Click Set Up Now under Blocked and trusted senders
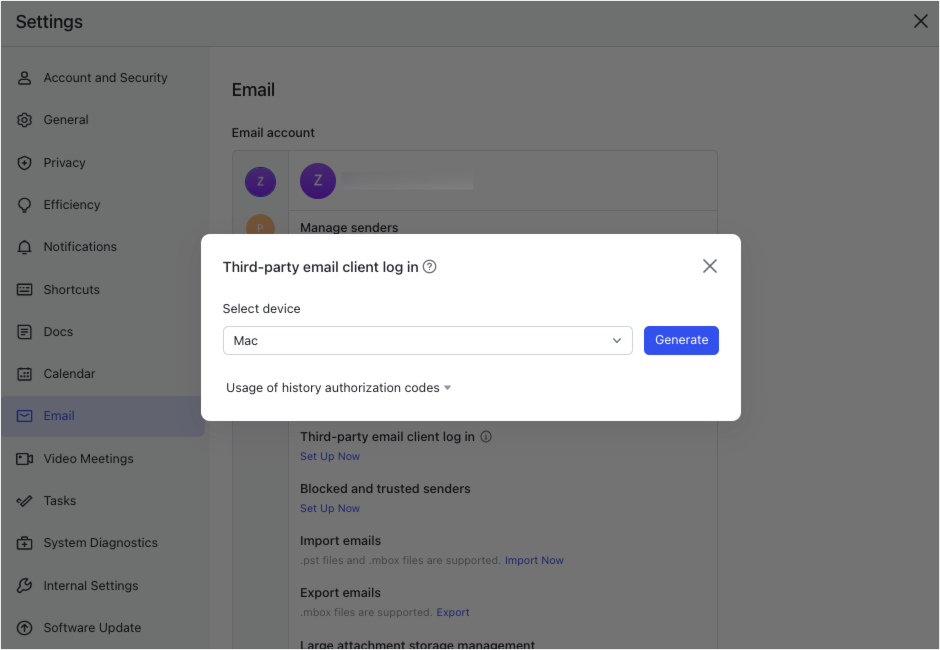 pos(330,509)
